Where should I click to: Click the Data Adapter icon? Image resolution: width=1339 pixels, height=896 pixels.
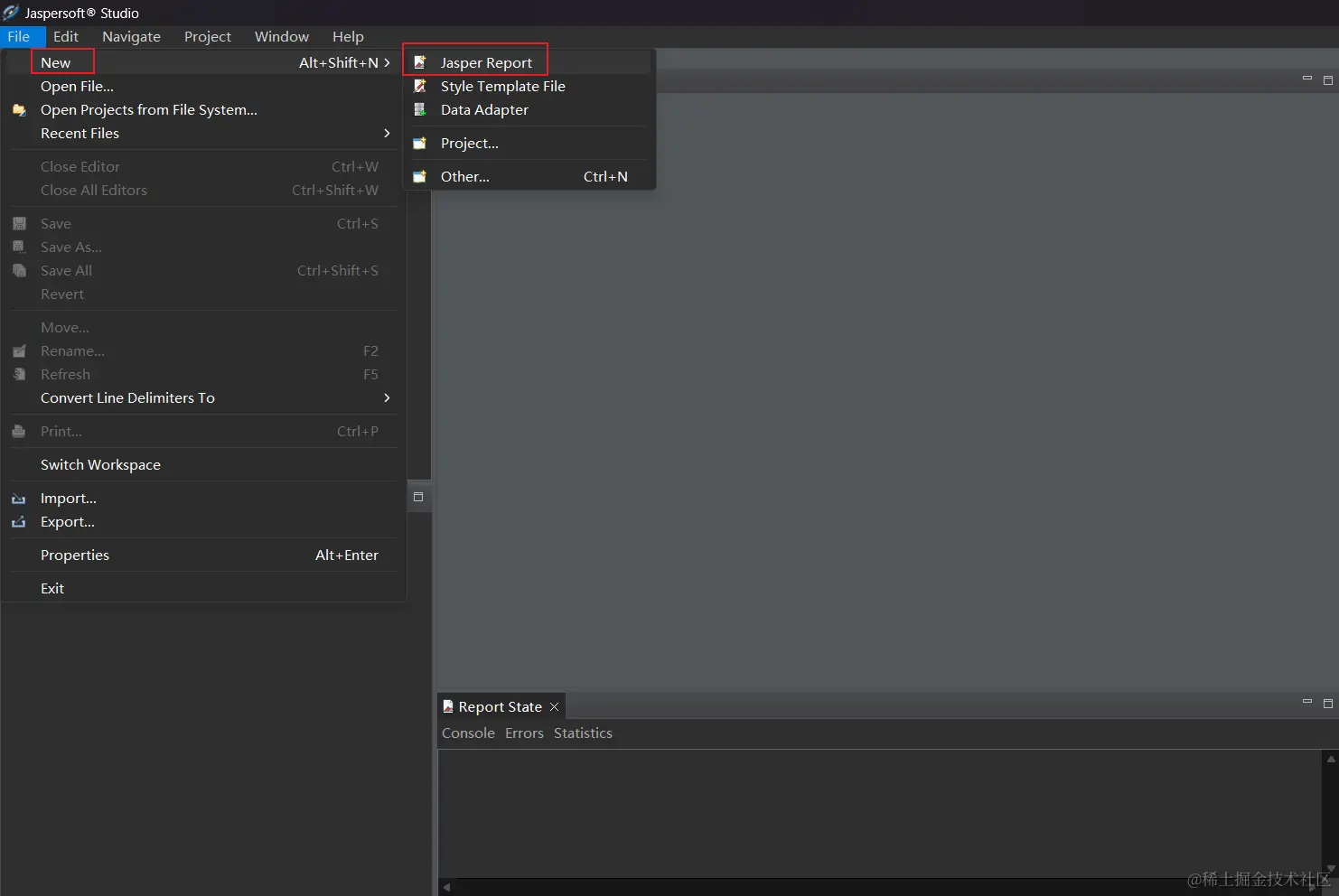tap(419, 109)
